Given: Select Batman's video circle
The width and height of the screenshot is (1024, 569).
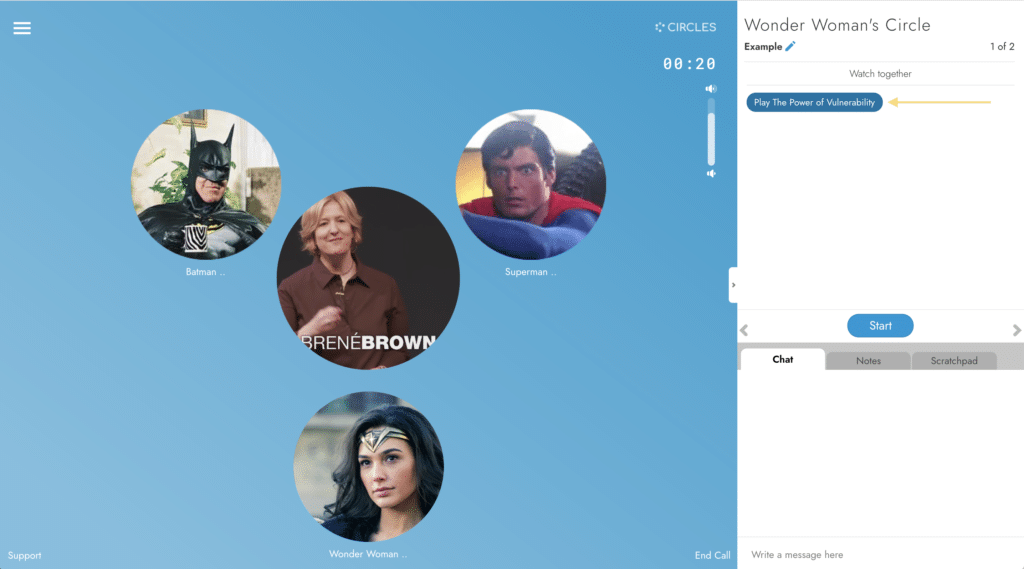Looking at the screenshot, I should pyautogui.click(x=206, y=184).
